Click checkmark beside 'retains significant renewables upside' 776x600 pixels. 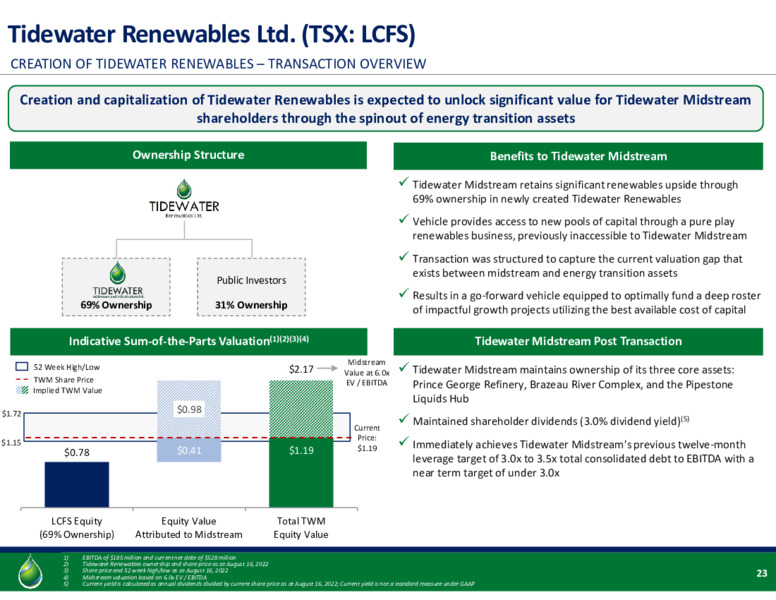click(x=404, y=182)
